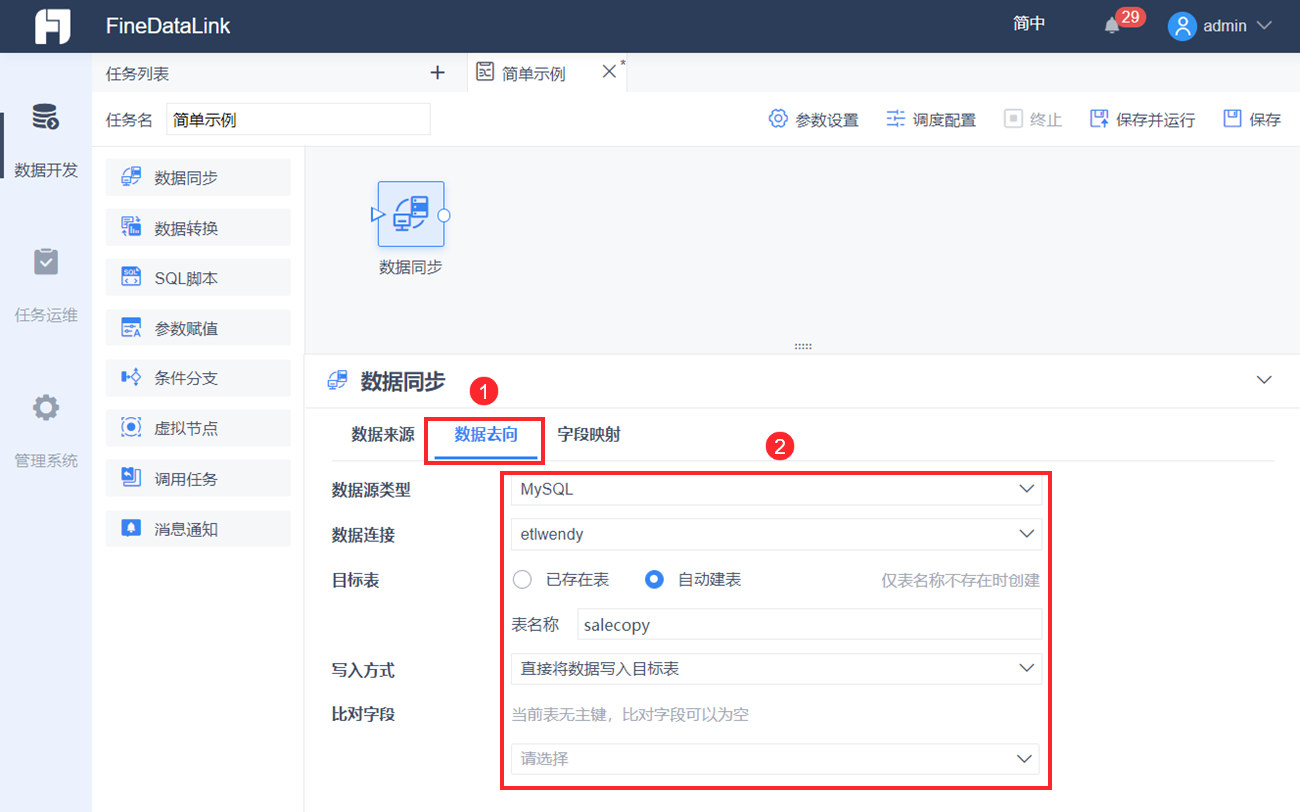Open the notifications bell icon
The width and height of the screenshot is (1300, 812).
tap(1112, 26)
